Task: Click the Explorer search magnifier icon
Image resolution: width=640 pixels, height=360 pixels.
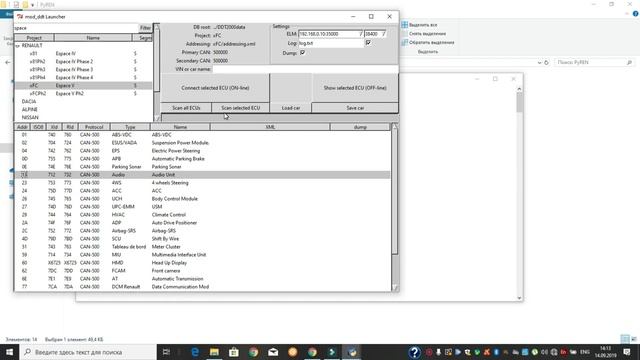Action: [629, 62]
